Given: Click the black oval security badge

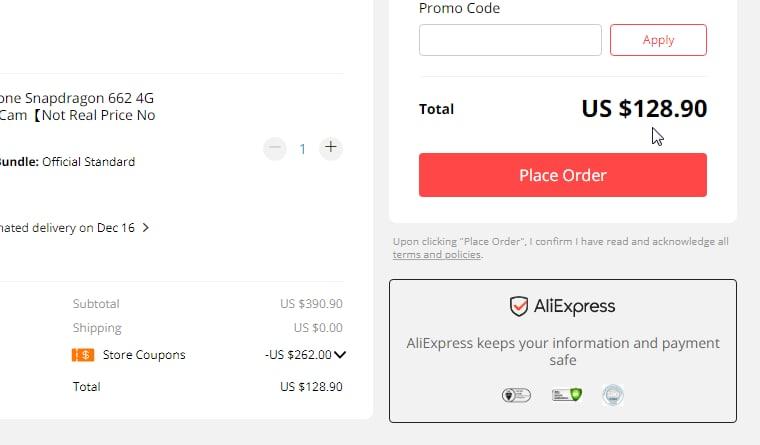Looking at the screenshot, I should [x=516, y=395].
